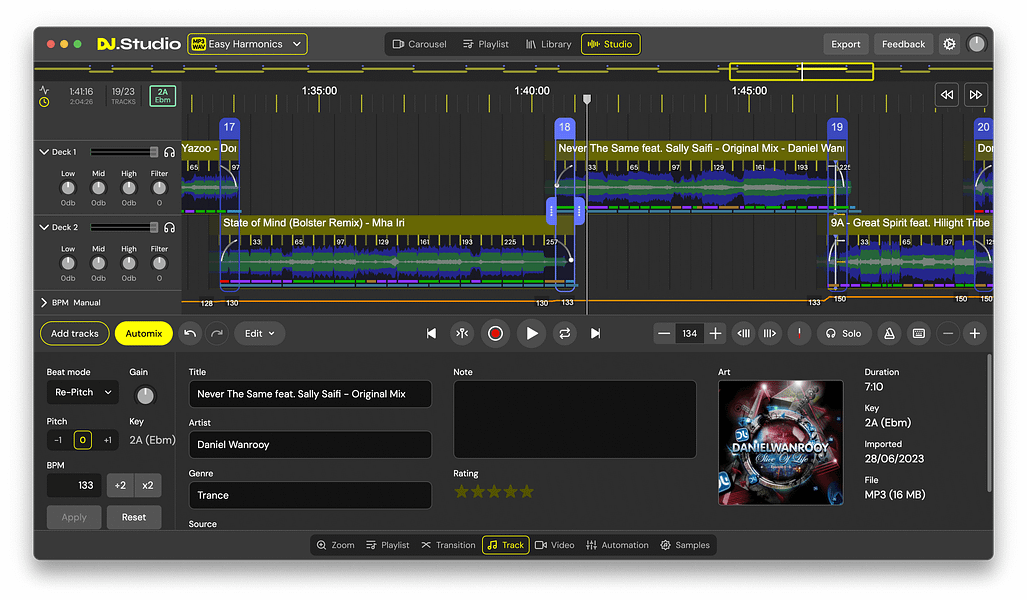The image size is (1027, 600).
Task: Open the keyboard shortcuts icon
Action: 918,334
